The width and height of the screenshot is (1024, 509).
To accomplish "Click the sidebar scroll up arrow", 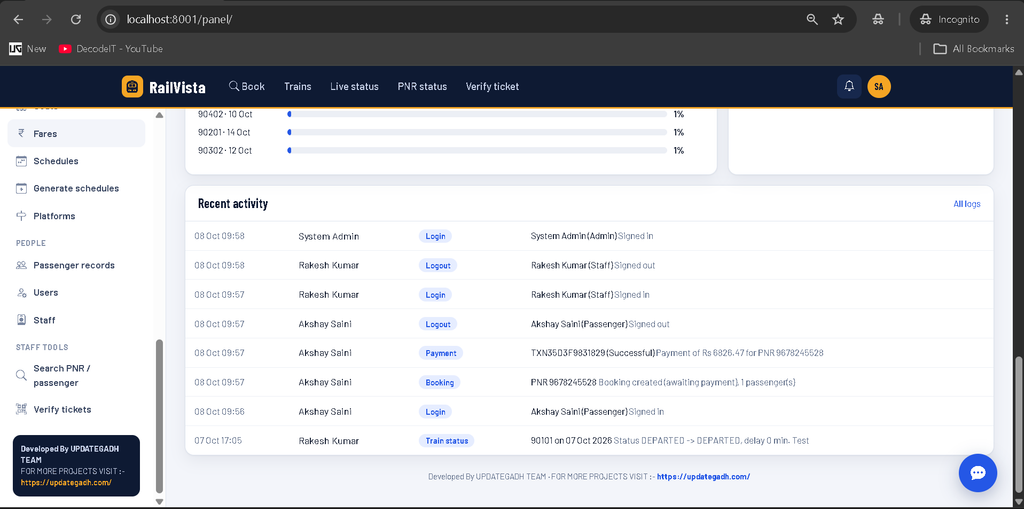I will [x=159, y=115].
